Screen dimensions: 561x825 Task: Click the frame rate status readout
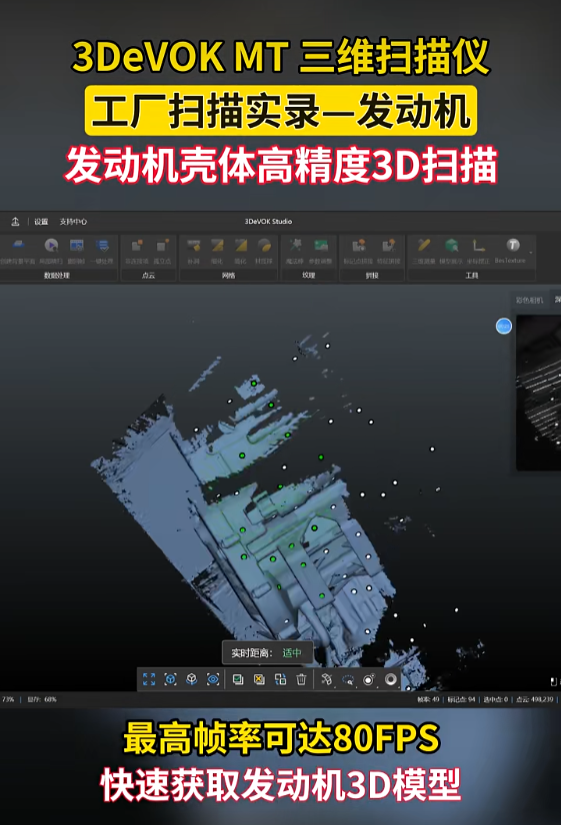pyautogui.click(x=428, y=699)
